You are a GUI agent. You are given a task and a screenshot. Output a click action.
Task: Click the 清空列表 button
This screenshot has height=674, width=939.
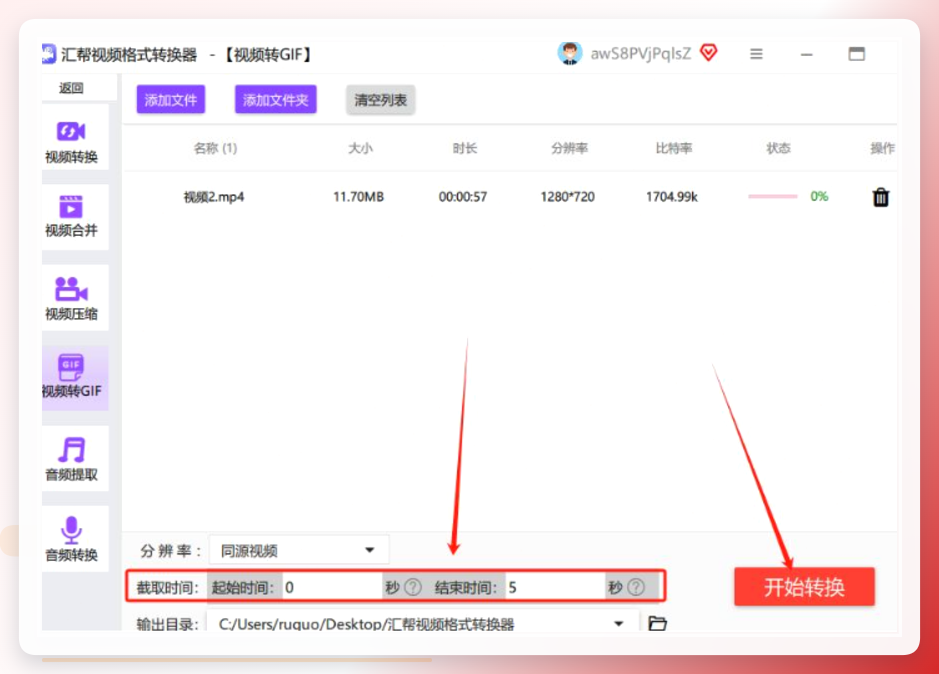tap(380, 99)
